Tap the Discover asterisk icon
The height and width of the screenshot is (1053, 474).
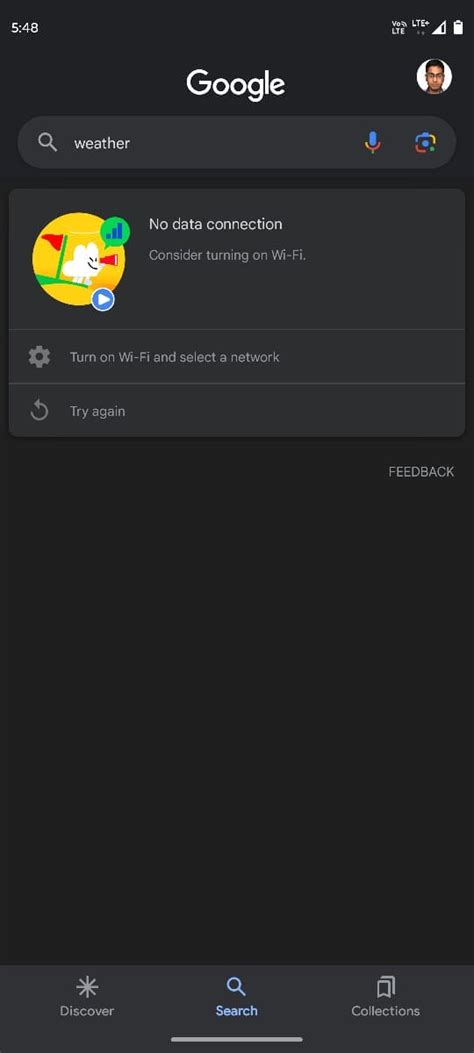pyautogui.click(x=87, y=987)
